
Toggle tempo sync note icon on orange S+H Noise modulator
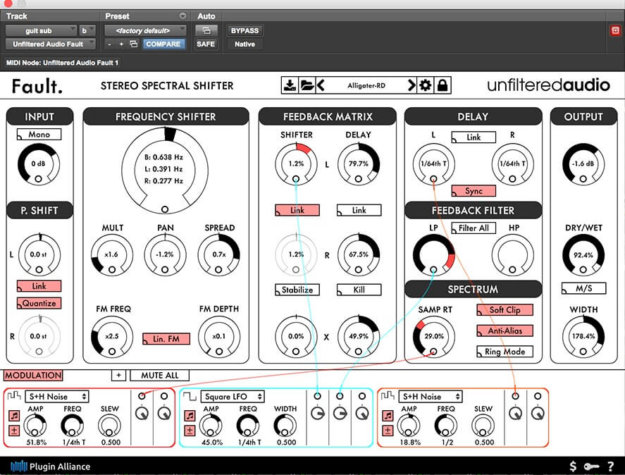pyautogui.click(x=387, y=416)
